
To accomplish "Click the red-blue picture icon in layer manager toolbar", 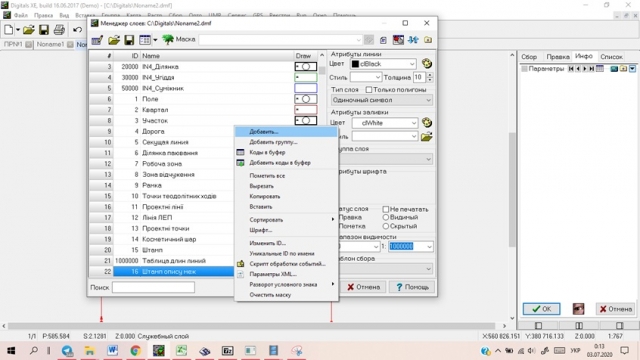I will pos(398,40).
